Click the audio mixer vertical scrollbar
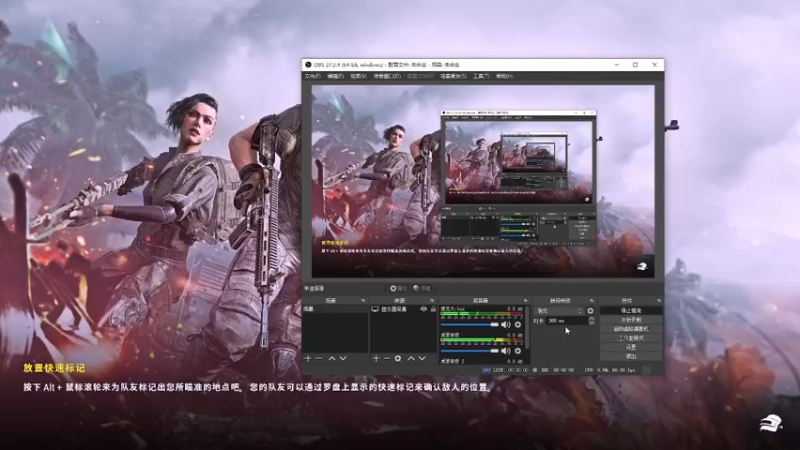Viewport: 800px width, 450px height. (x=527, y=328)
